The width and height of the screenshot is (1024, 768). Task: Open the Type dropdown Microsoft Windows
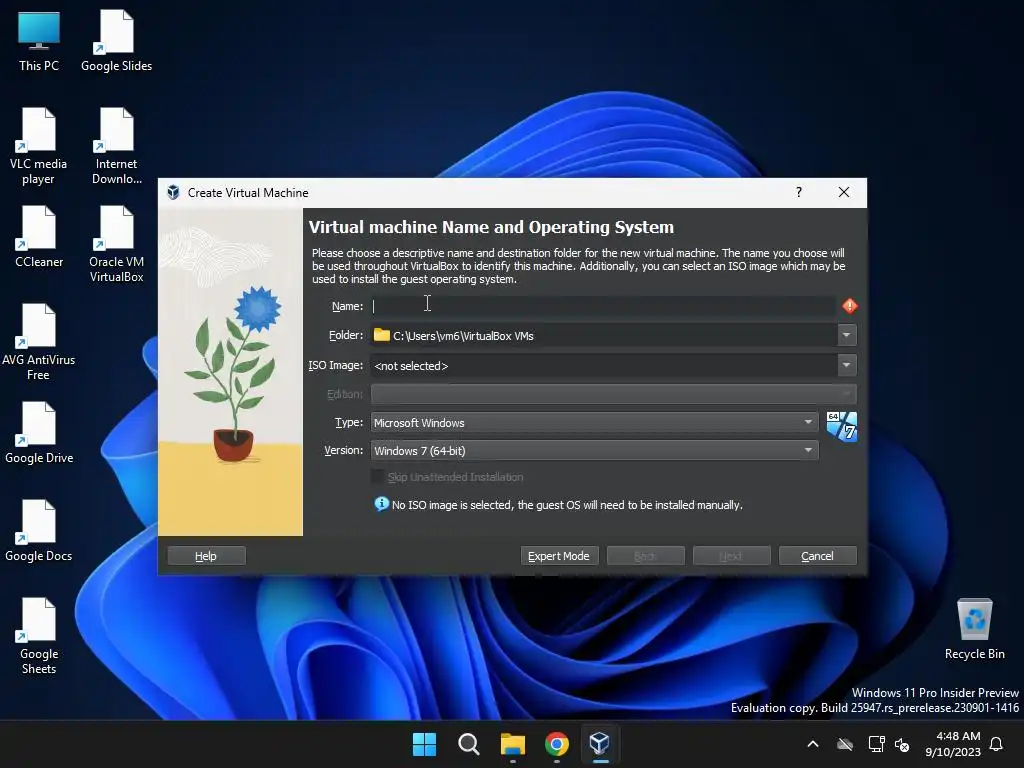(x=594, y=423)
